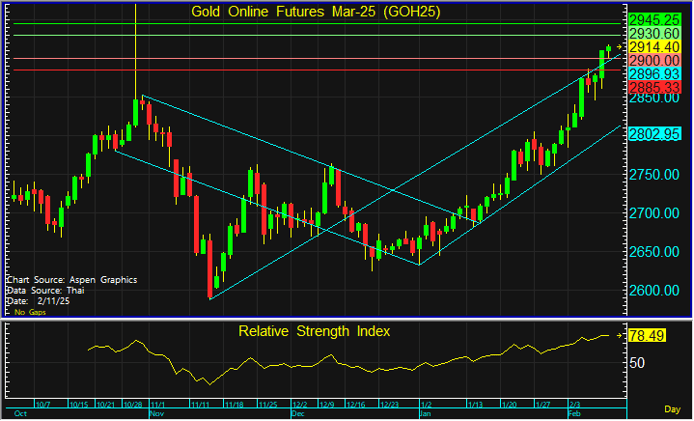Click the green 2945.25 price tag

pyautogui.click(x=655, y=20)
